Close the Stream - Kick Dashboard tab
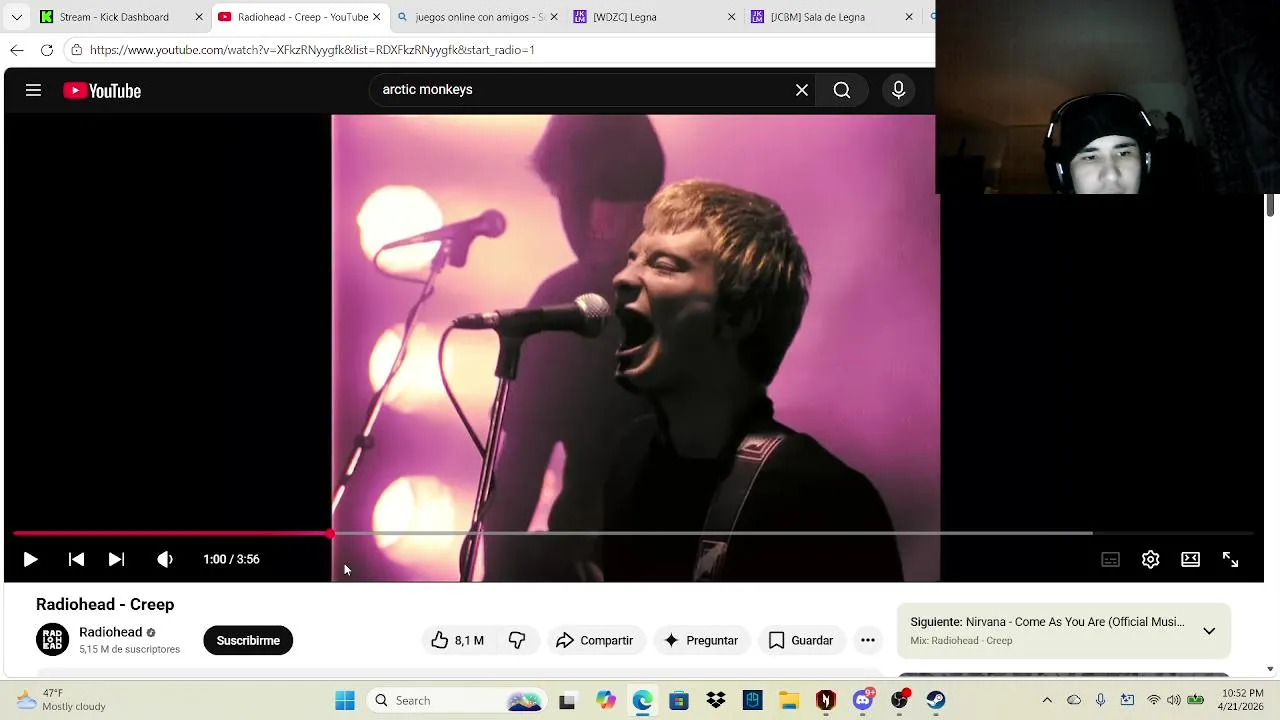 click(x=199, y=17)
